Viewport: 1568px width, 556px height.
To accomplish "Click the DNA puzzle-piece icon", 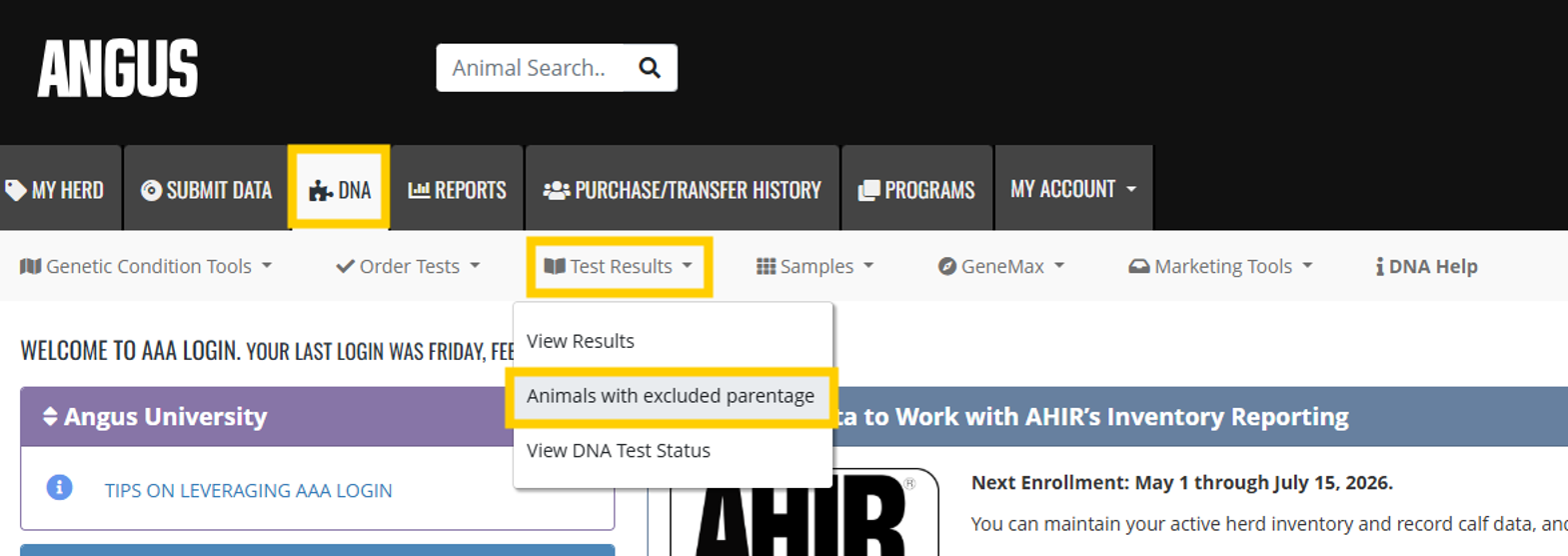I will pyautogui.click(x=320, y=191).
